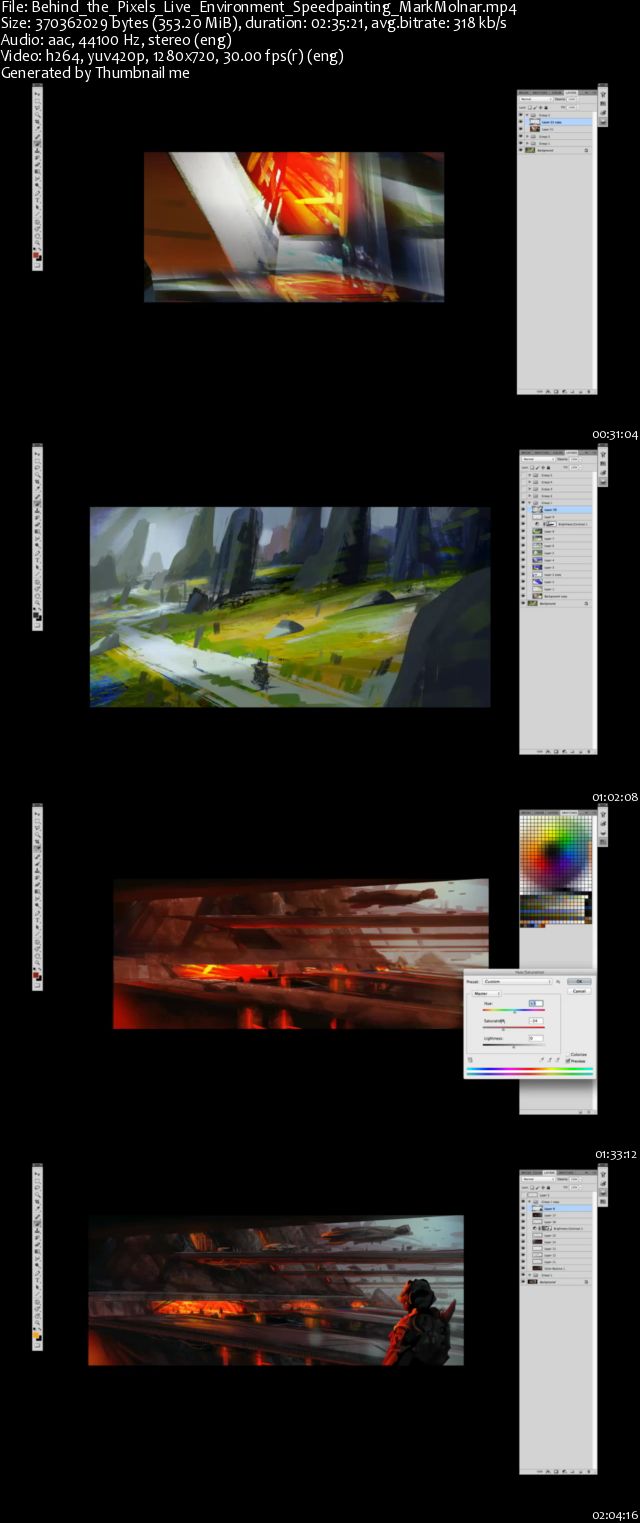
Task: Select the first eyedropper in Hue/Saturation dialog
Action: click(x=542, y=1060)
